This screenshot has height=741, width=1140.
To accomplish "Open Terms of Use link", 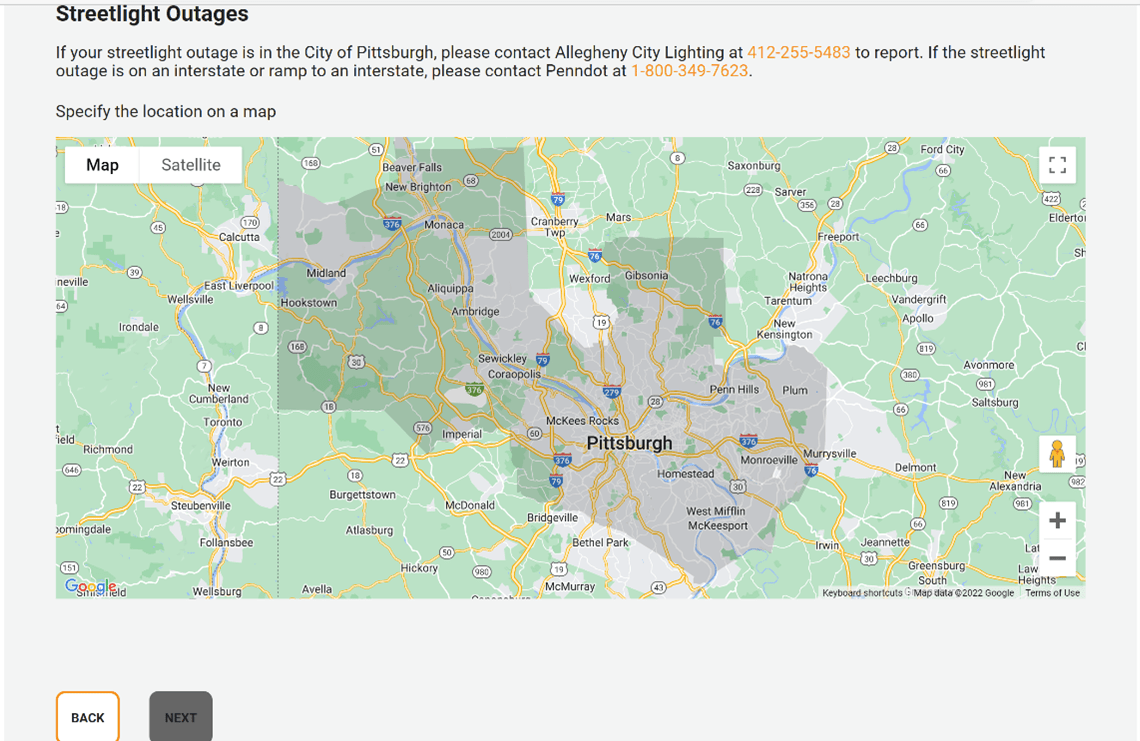I will pos(1052,593).
